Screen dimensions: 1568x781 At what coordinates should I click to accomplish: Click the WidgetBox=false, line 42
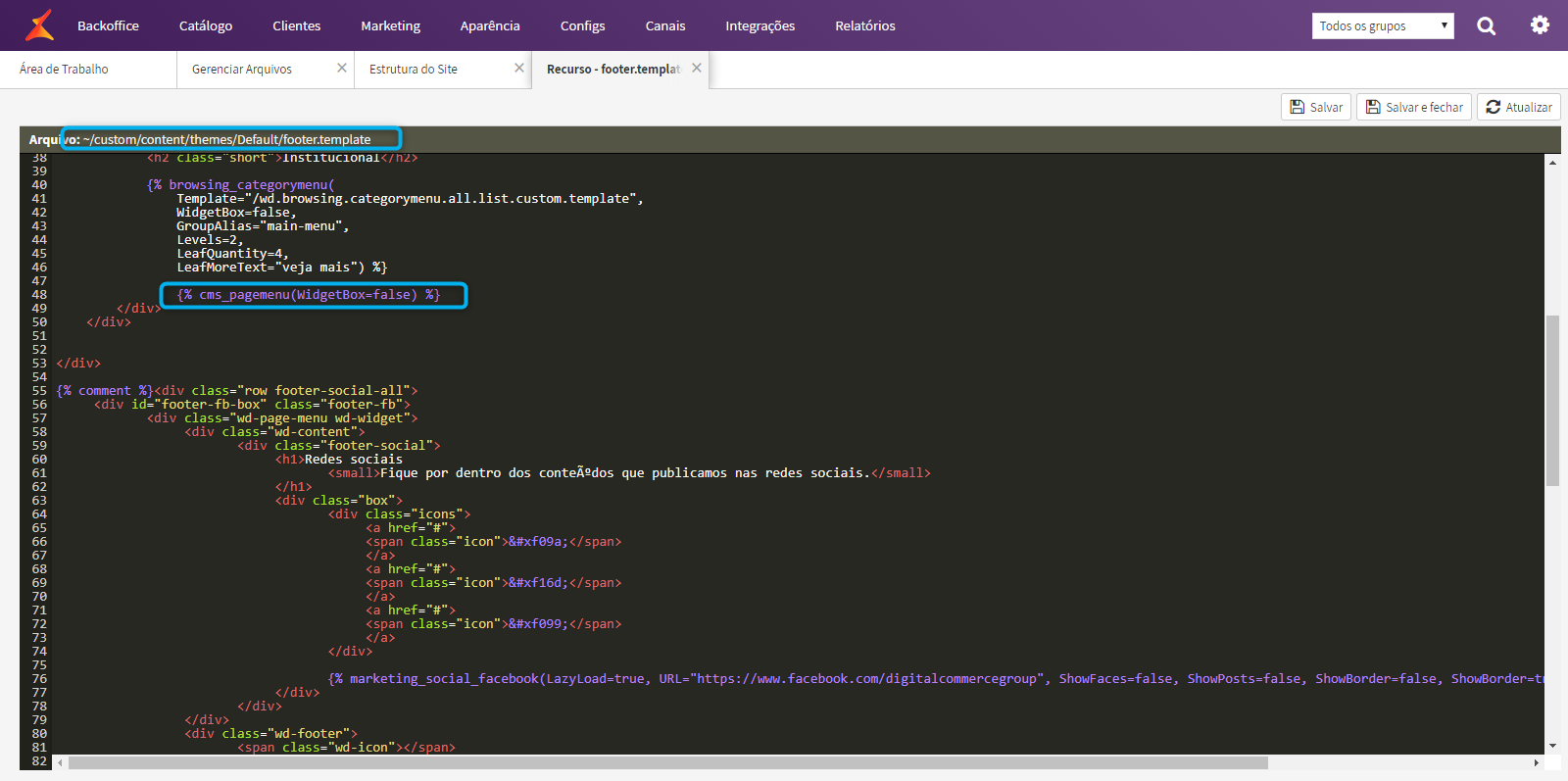pyautogui.click(x=236, y=212)
